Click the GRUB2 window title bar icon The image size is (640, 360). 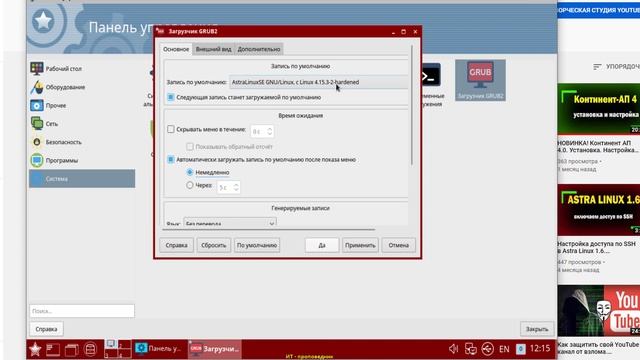160,31
